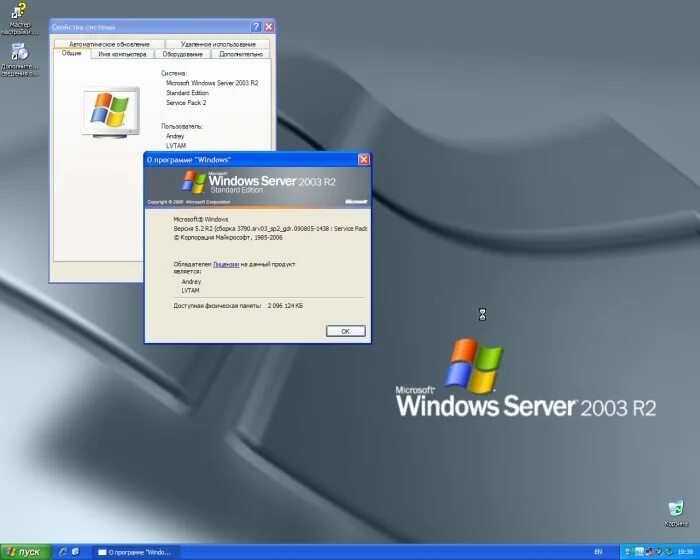Click the Show Desktop quick launch icon
The width and height of the screenshot is (700, 560).
tap(75, 552)
